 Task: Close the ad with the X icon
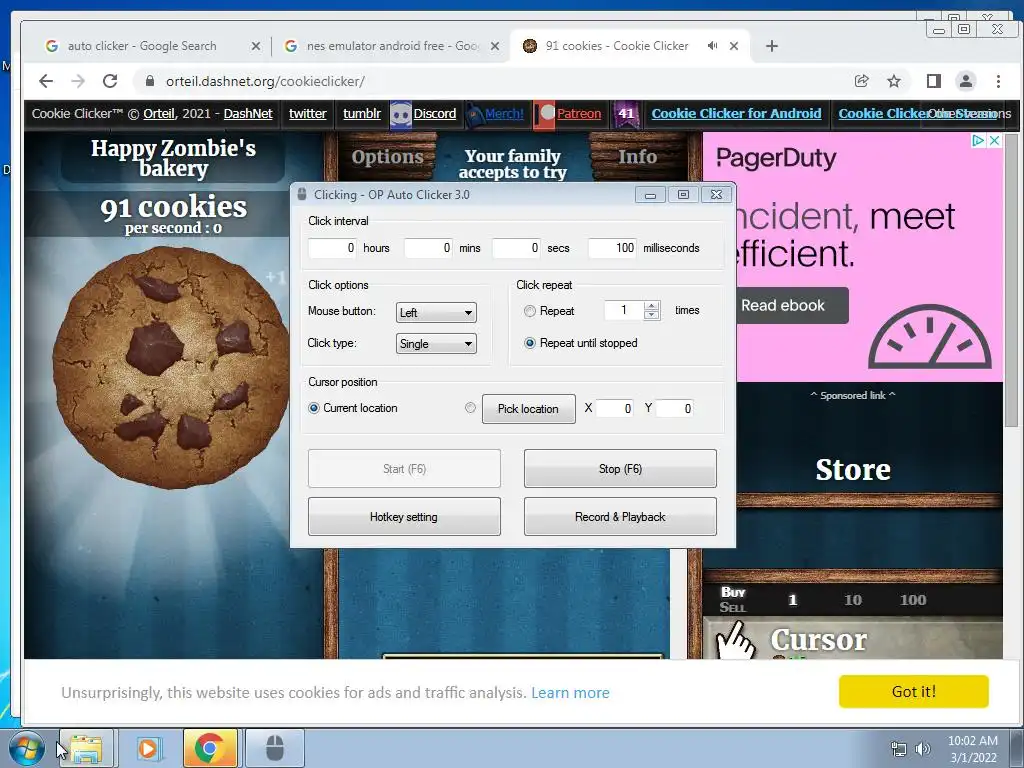point(994,140)
